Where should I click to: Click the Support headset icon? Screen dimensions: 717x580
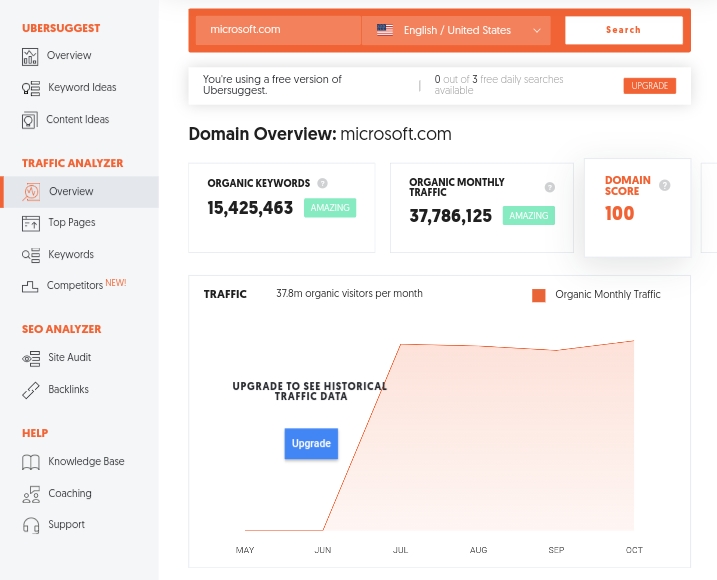point(31,525)
